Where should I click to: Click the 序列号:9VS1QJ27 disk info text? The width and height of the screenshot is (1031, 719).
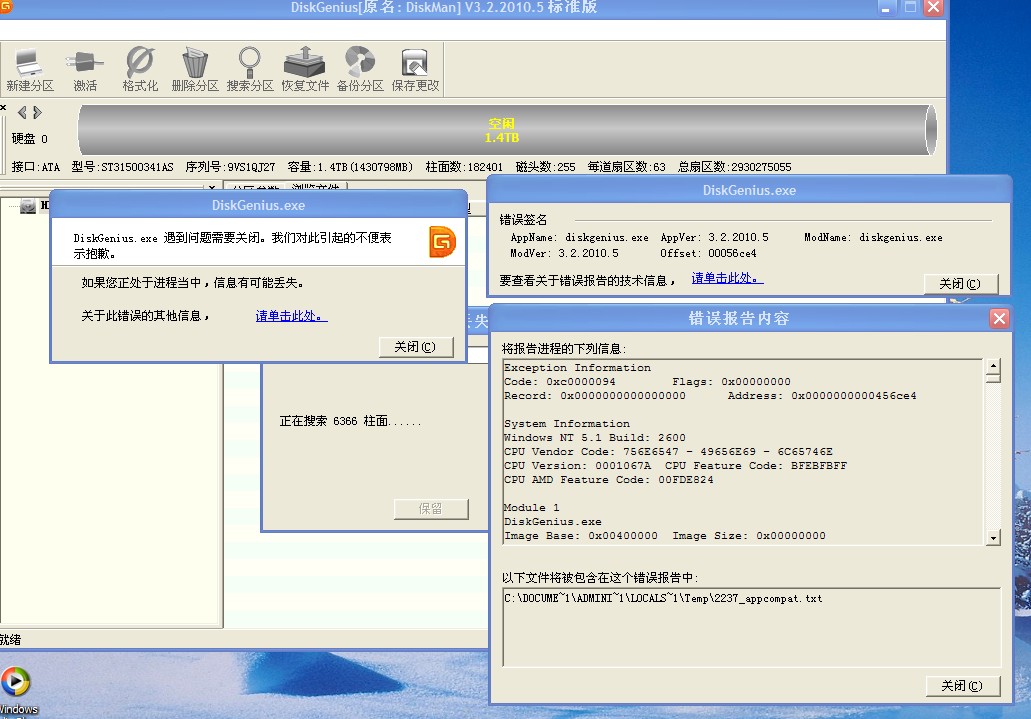tap(230, 167)
